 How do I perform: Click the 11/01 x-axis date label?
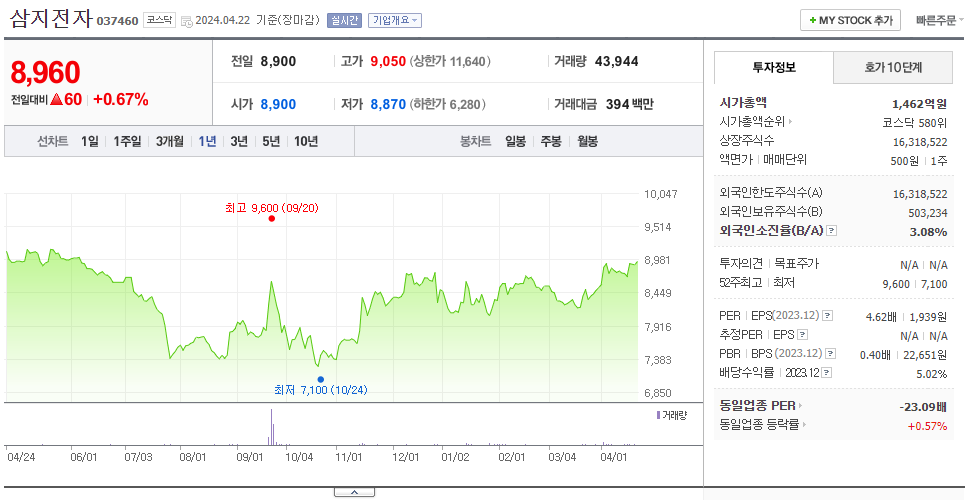point(348,457)
